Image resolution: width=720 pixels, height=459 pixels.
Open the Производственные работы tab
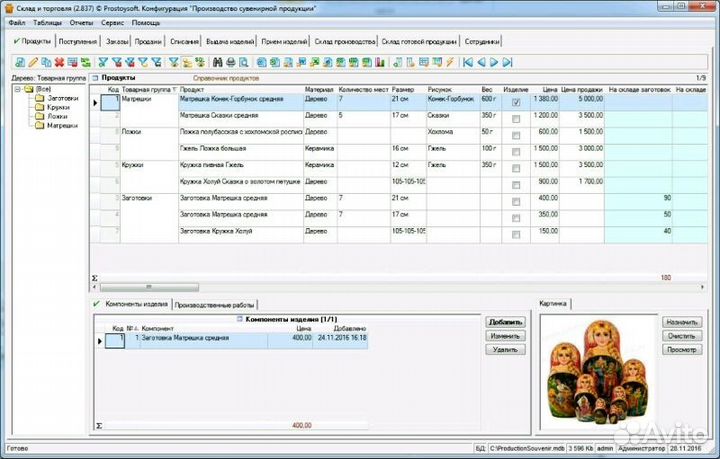pos(214,304)
